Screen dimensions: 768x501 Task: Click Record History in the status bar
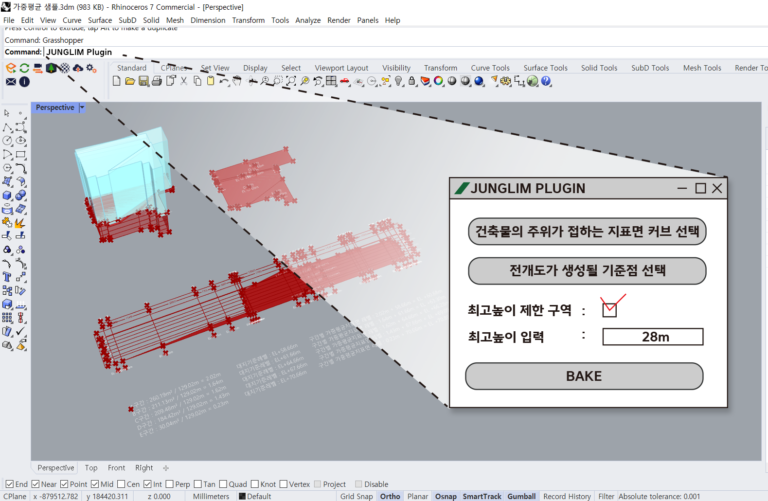[567, 496]
